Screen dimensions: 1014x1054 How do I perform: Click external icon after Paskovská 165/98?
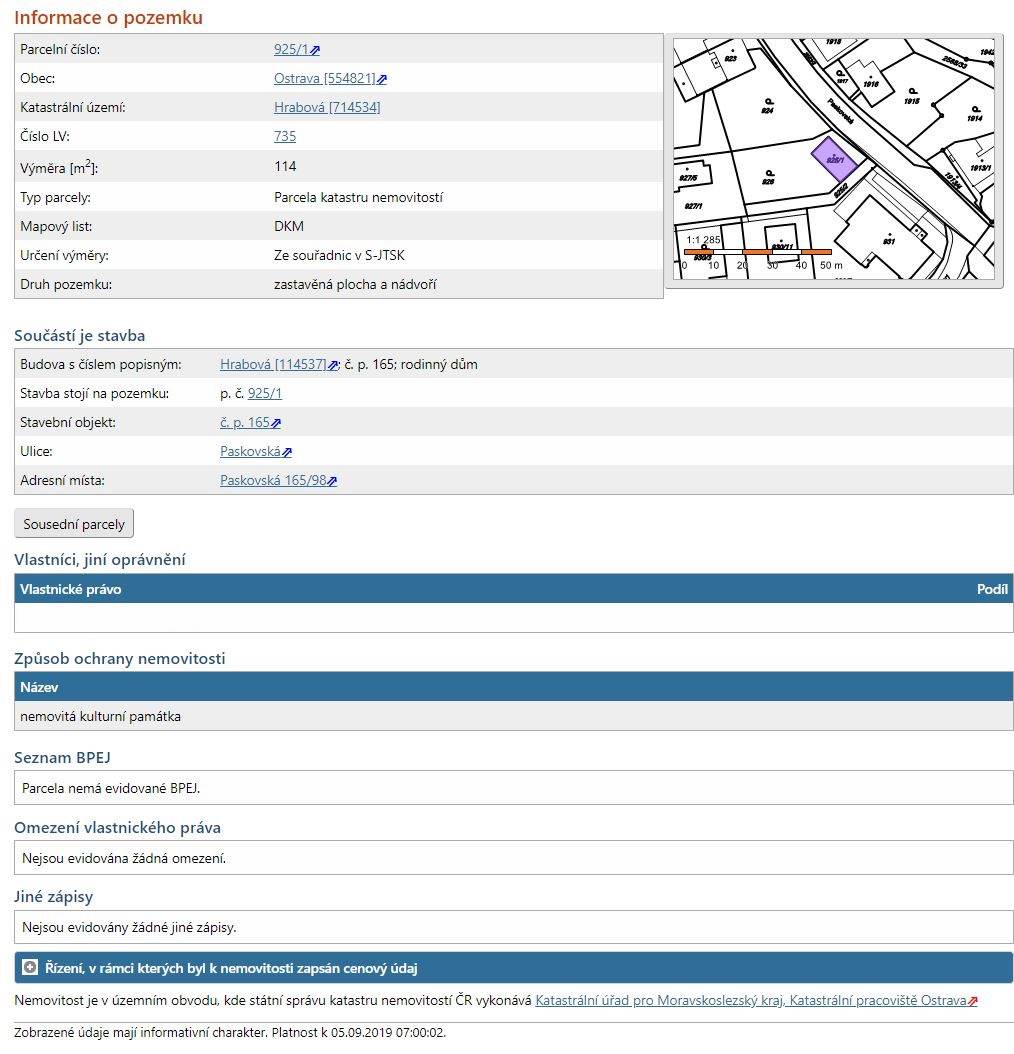[332, 481]
